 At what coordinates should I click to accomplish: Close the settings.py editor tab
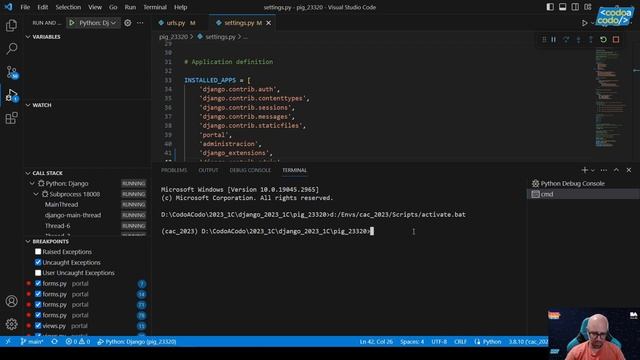(x=269, y=23)
